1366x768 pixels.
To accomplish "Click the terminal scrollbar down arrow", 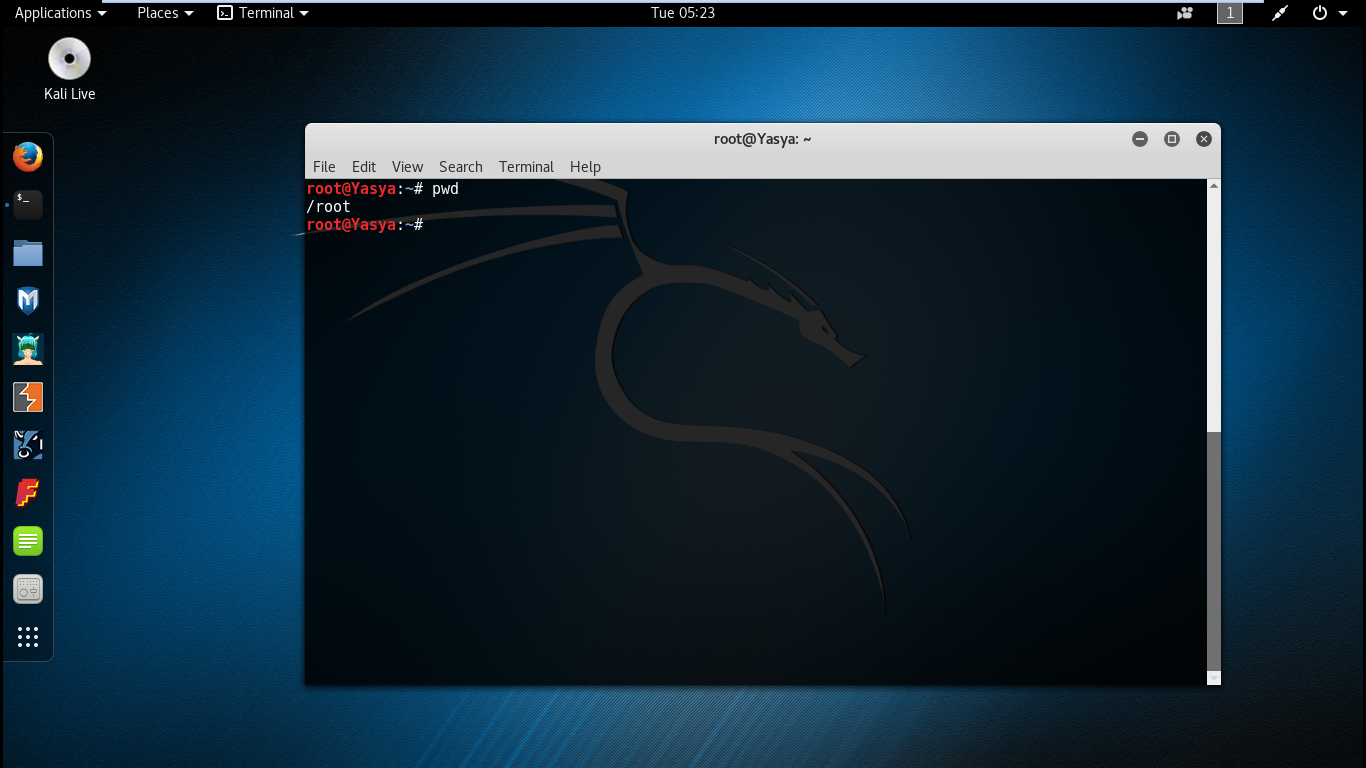I will [1214, 678].
